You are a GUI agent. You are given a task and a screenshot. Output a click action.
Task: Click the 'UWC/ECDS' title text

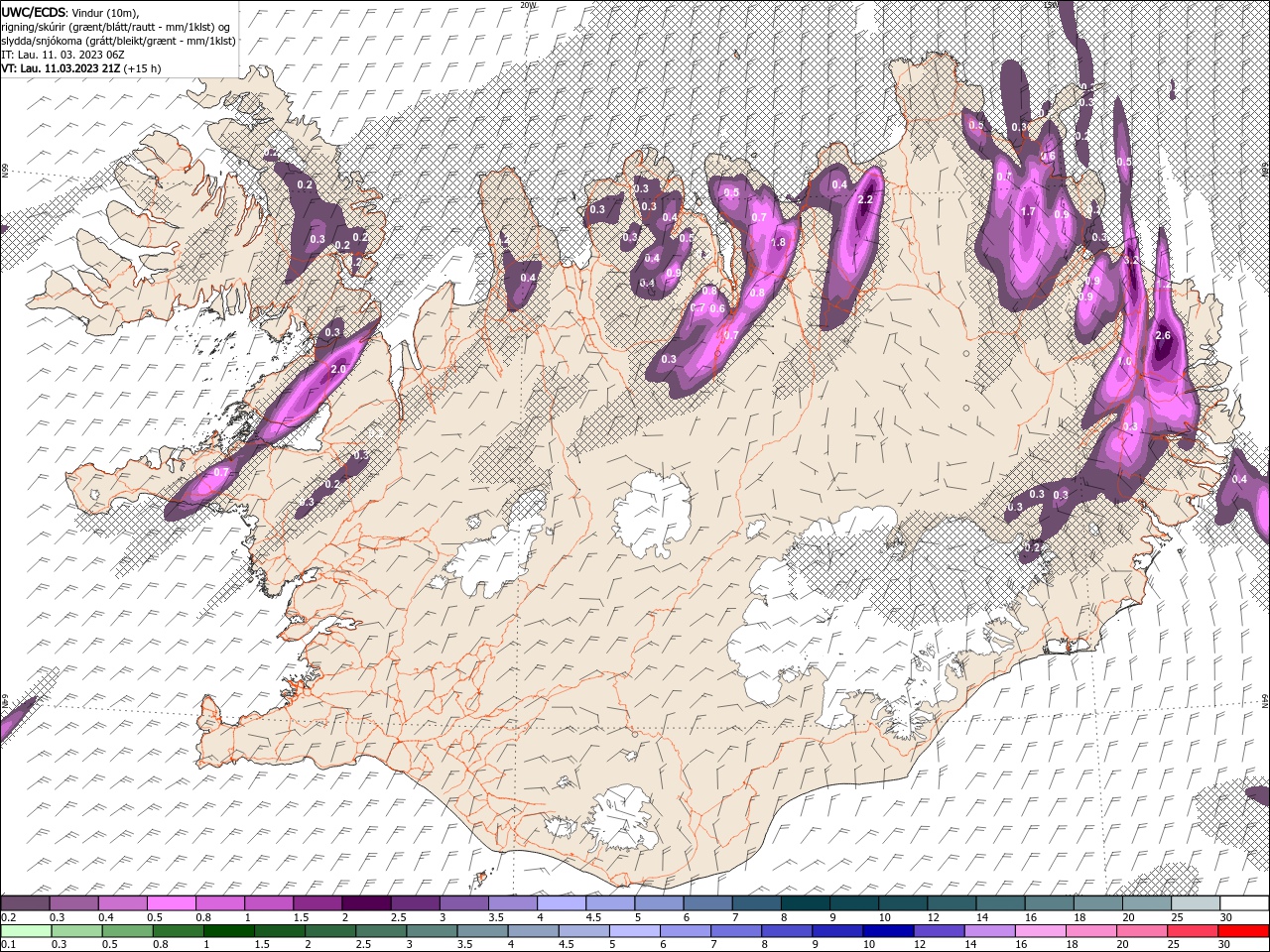click(34, 12)
